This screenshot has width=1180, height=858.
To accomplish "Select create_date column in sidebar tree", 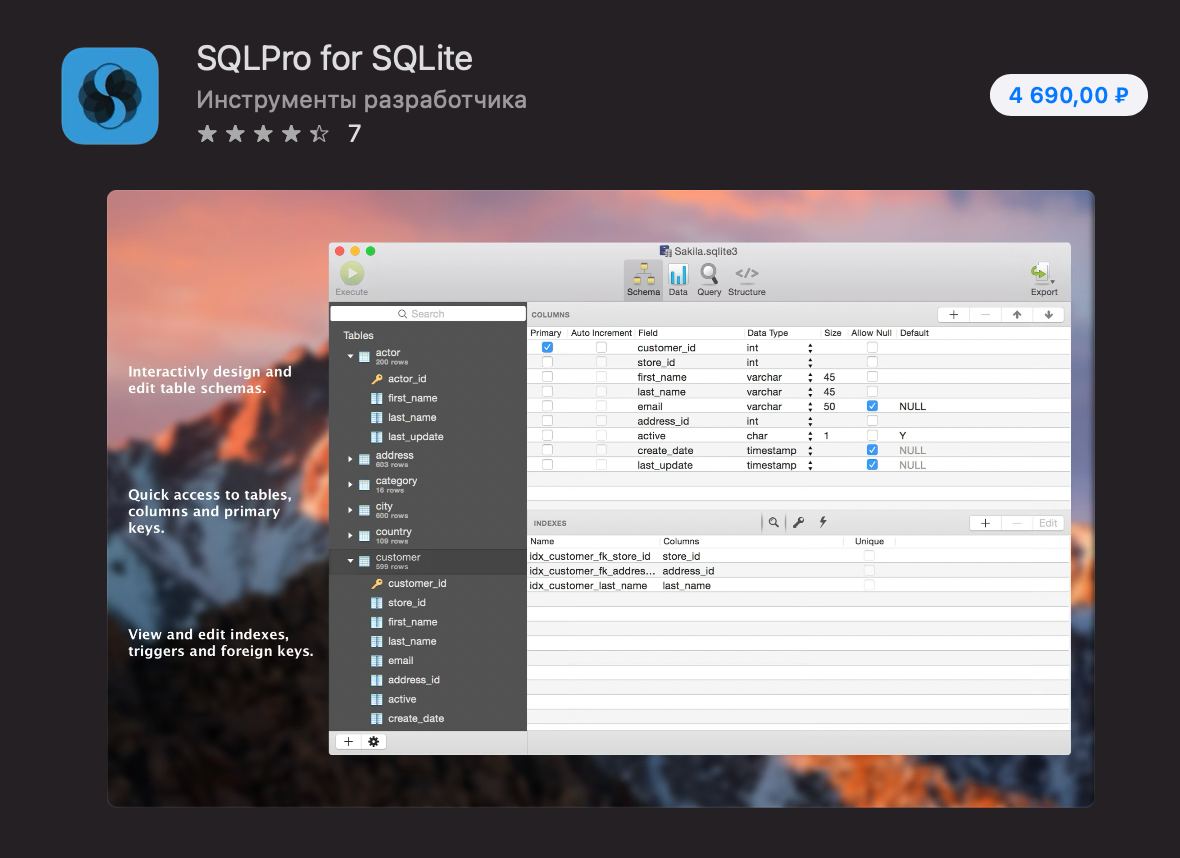I will (x=416, y=719).
